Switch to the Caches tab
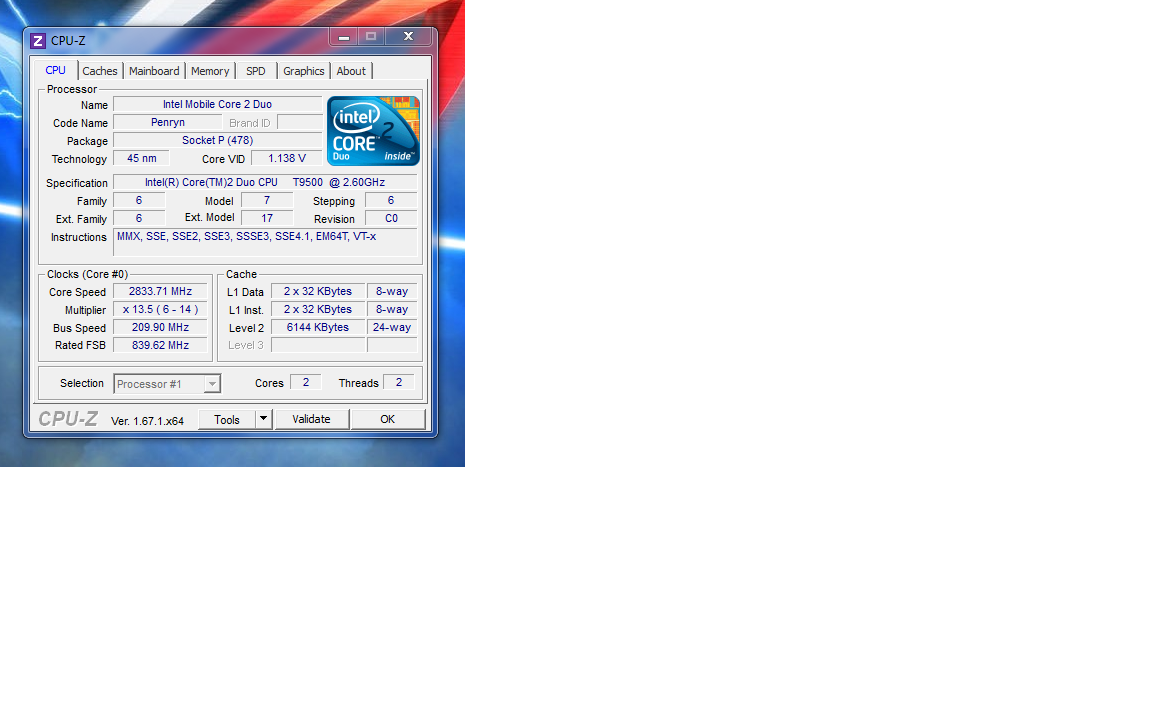Viewport: 1152px width, 720px height. coord(100,71)
